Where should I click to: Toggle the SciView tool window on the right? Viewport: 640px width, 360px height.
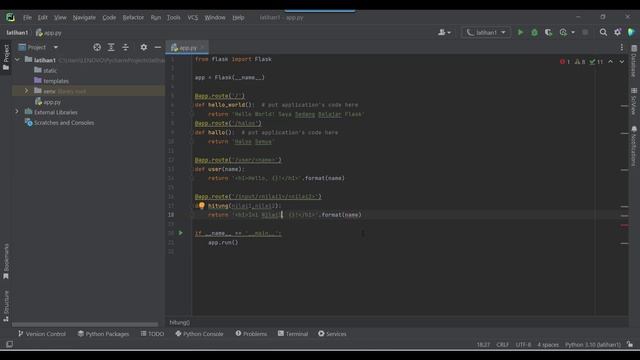634,101
